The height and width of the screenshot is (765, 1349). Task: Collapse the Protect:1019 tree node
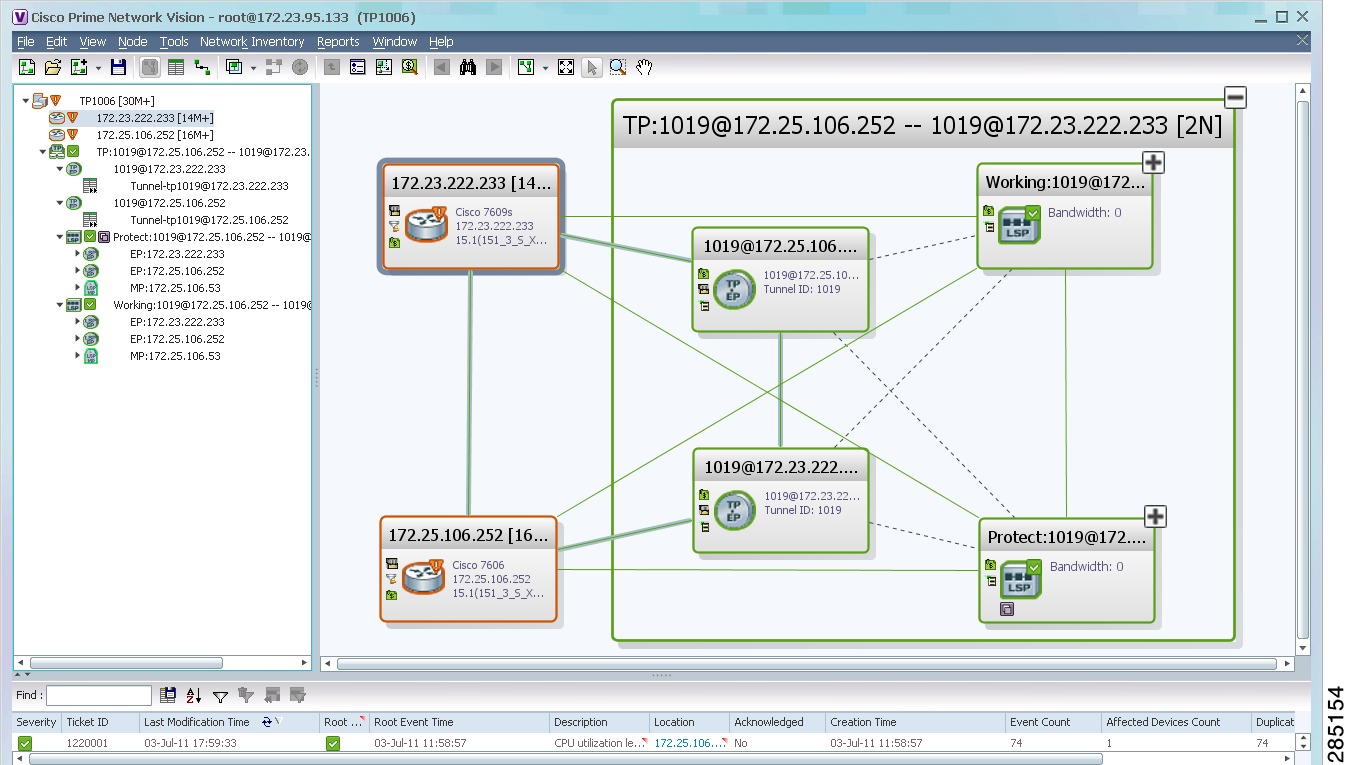(60, 237)
